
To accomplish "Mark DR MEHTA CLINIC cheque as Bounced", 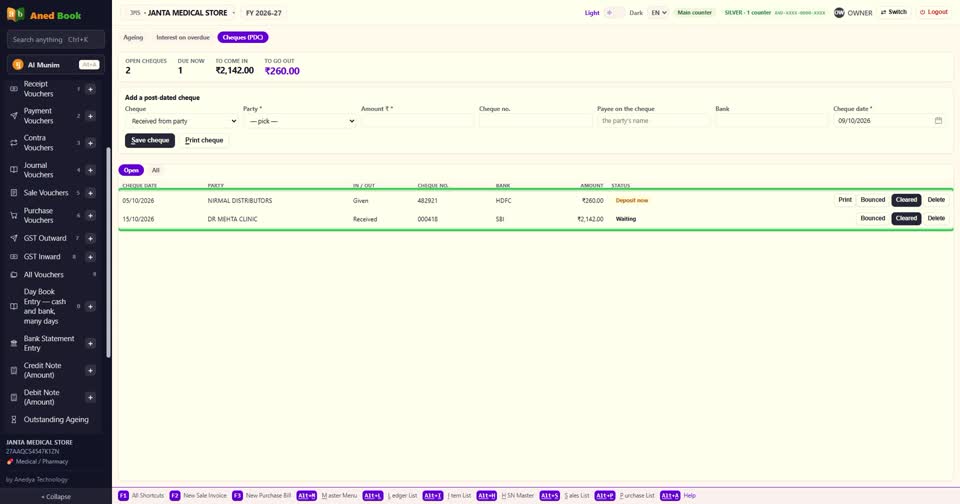I will pyautogui.click(x=872, y=219).
